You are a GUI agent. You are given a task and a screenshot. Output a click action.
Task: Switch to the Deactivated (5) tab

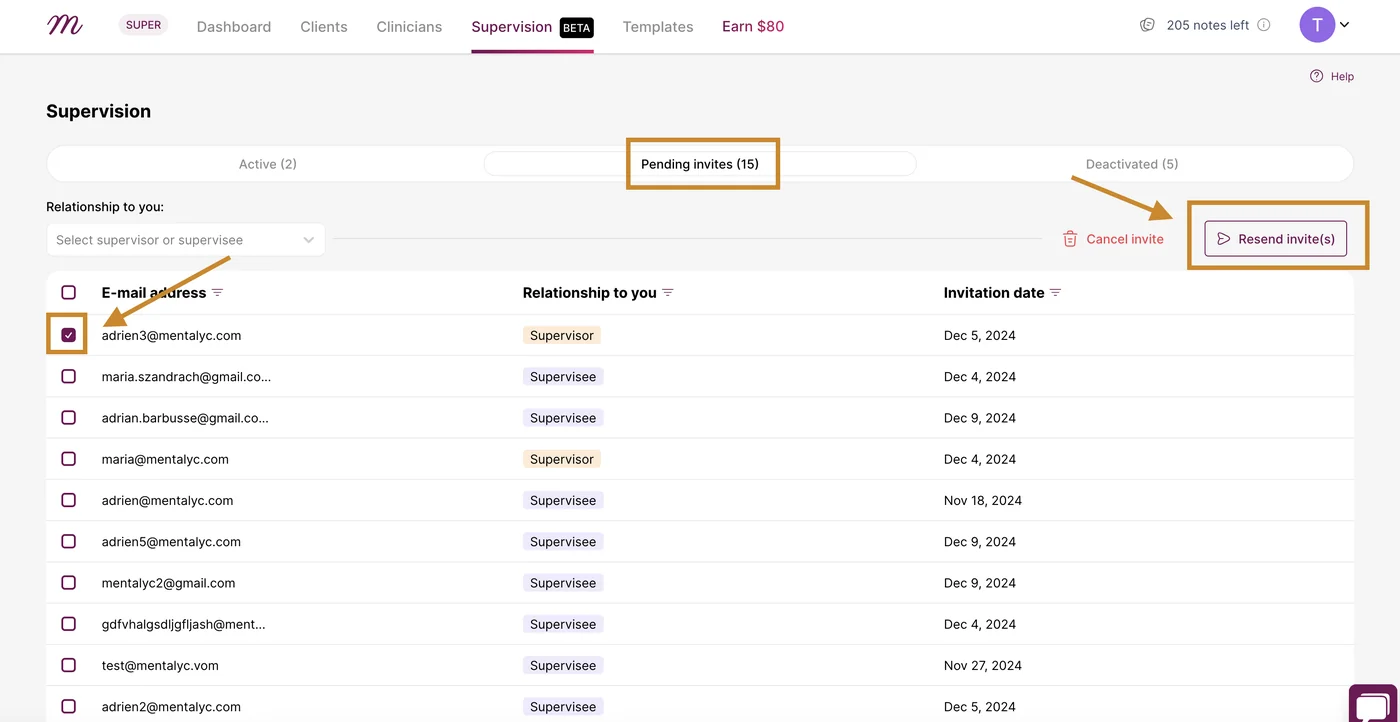(x=1132, y=164)
